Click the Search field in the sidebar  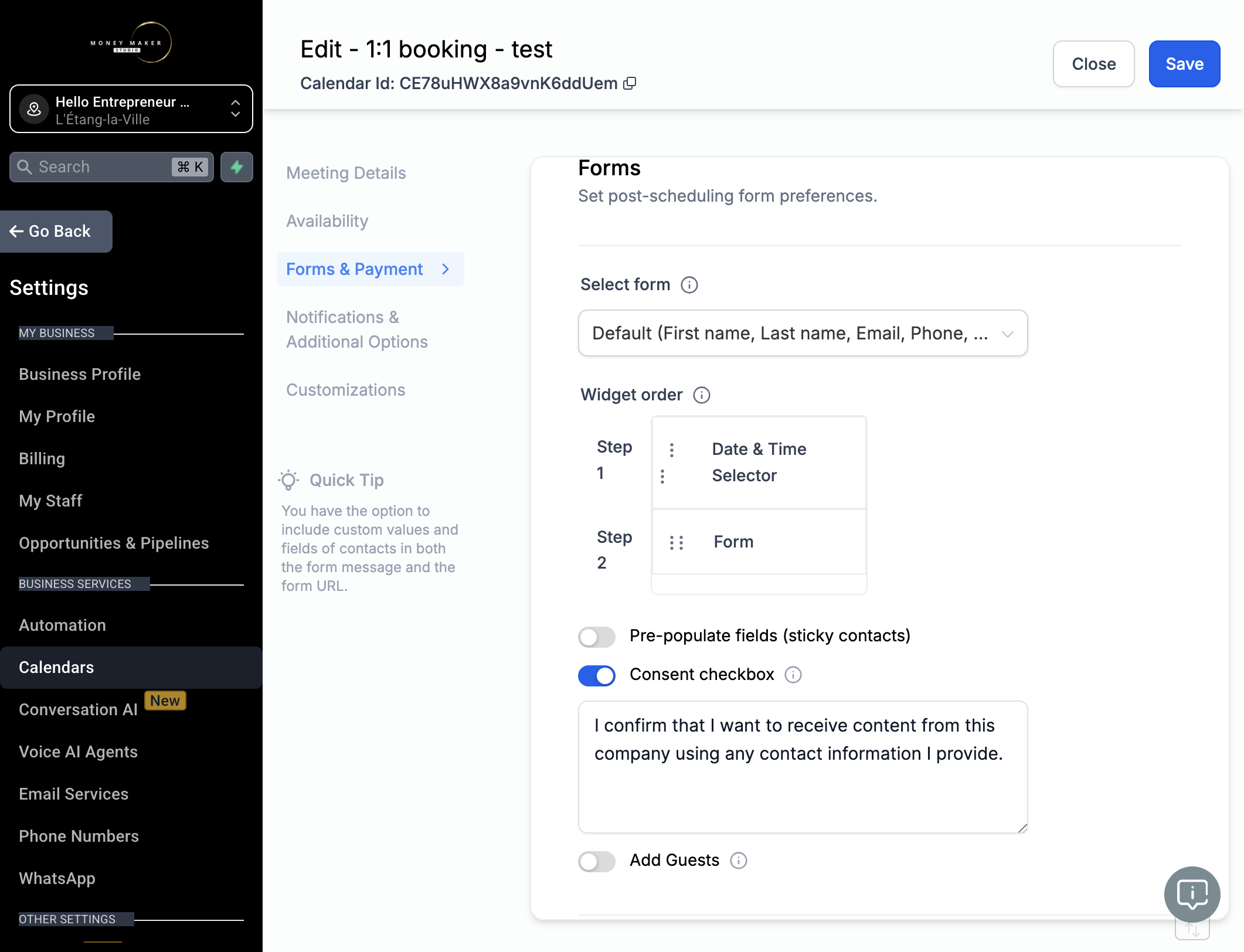111,167
